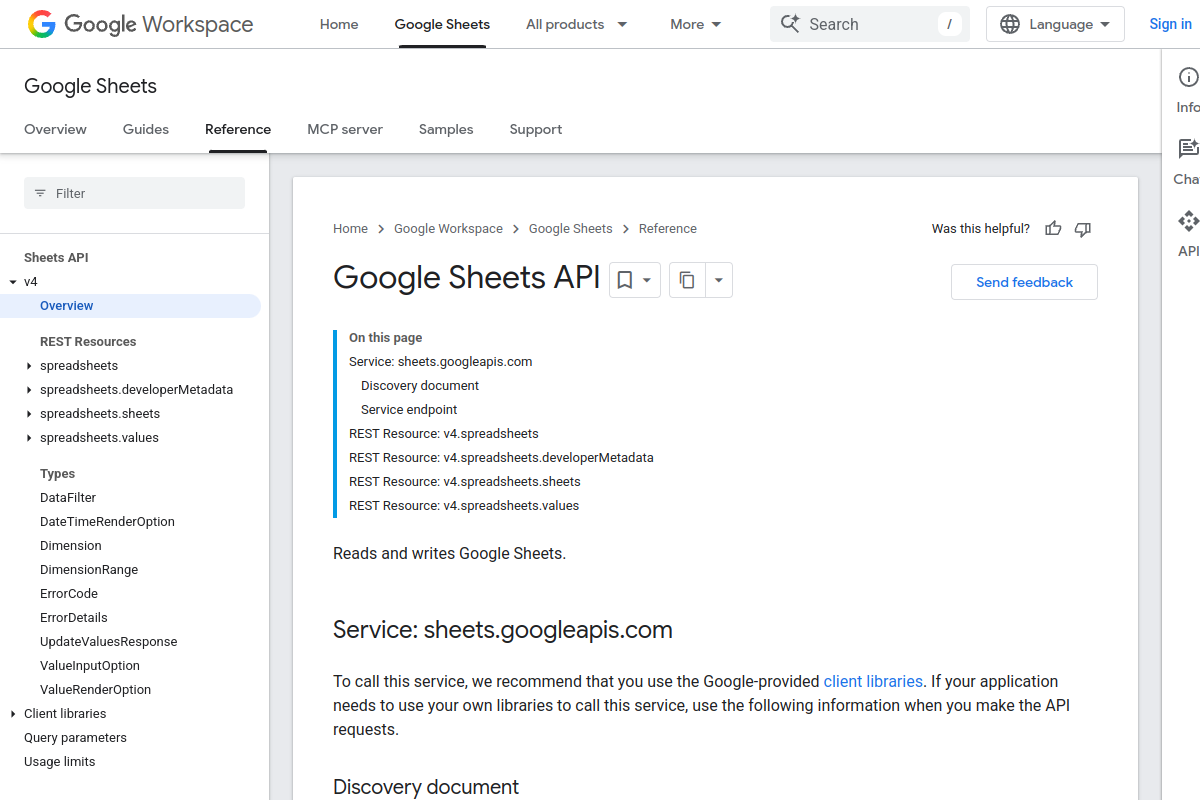Image resolution: width=1200 pixels, height=800 pixels.
Task: Open ErrorDetails type page
Action: [x=74, y=618]
